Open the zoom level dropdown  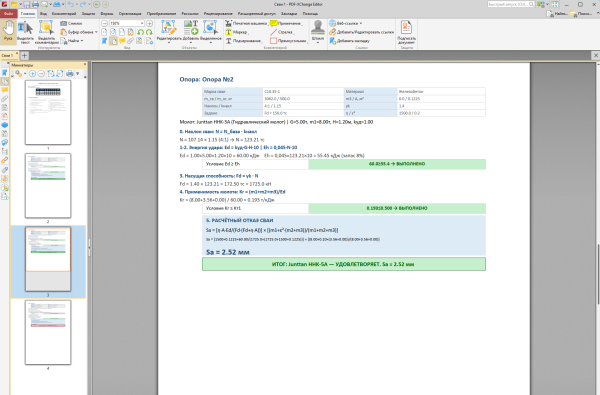[x=142, y=23]
